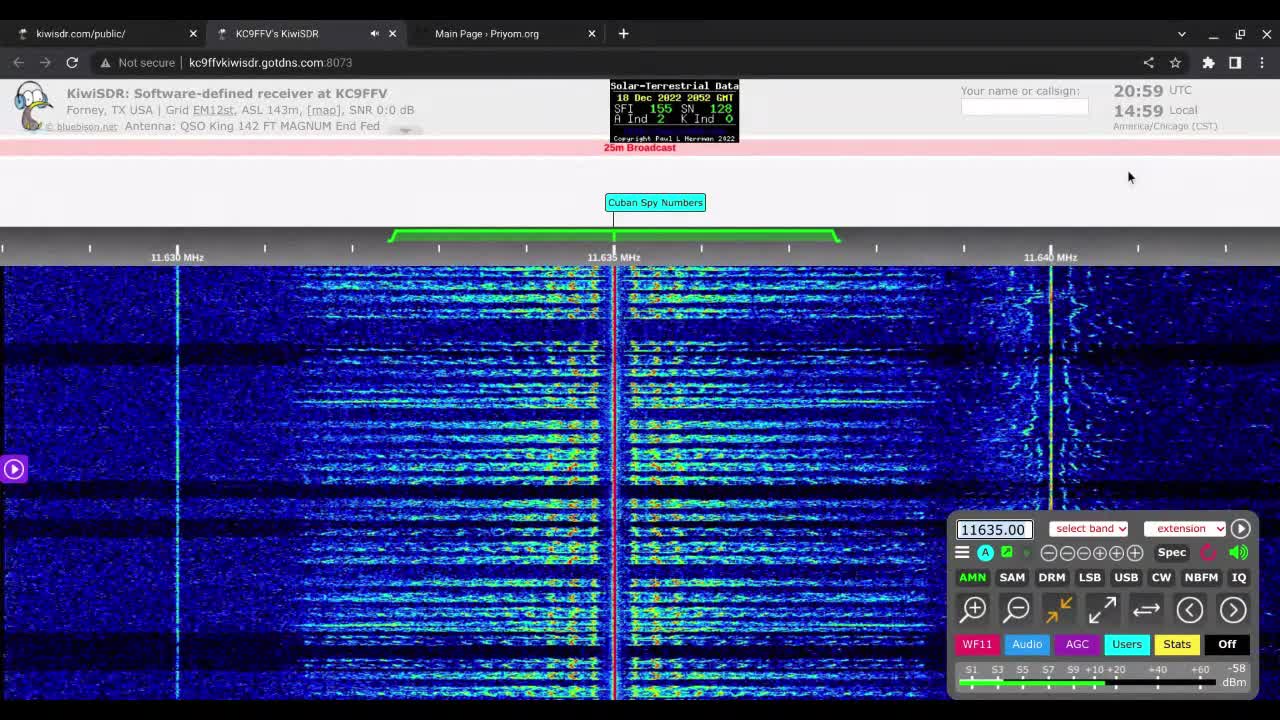Enable NBFM mode
1280x720 pixels.
pyautogui.click(x=1201, y=577)
